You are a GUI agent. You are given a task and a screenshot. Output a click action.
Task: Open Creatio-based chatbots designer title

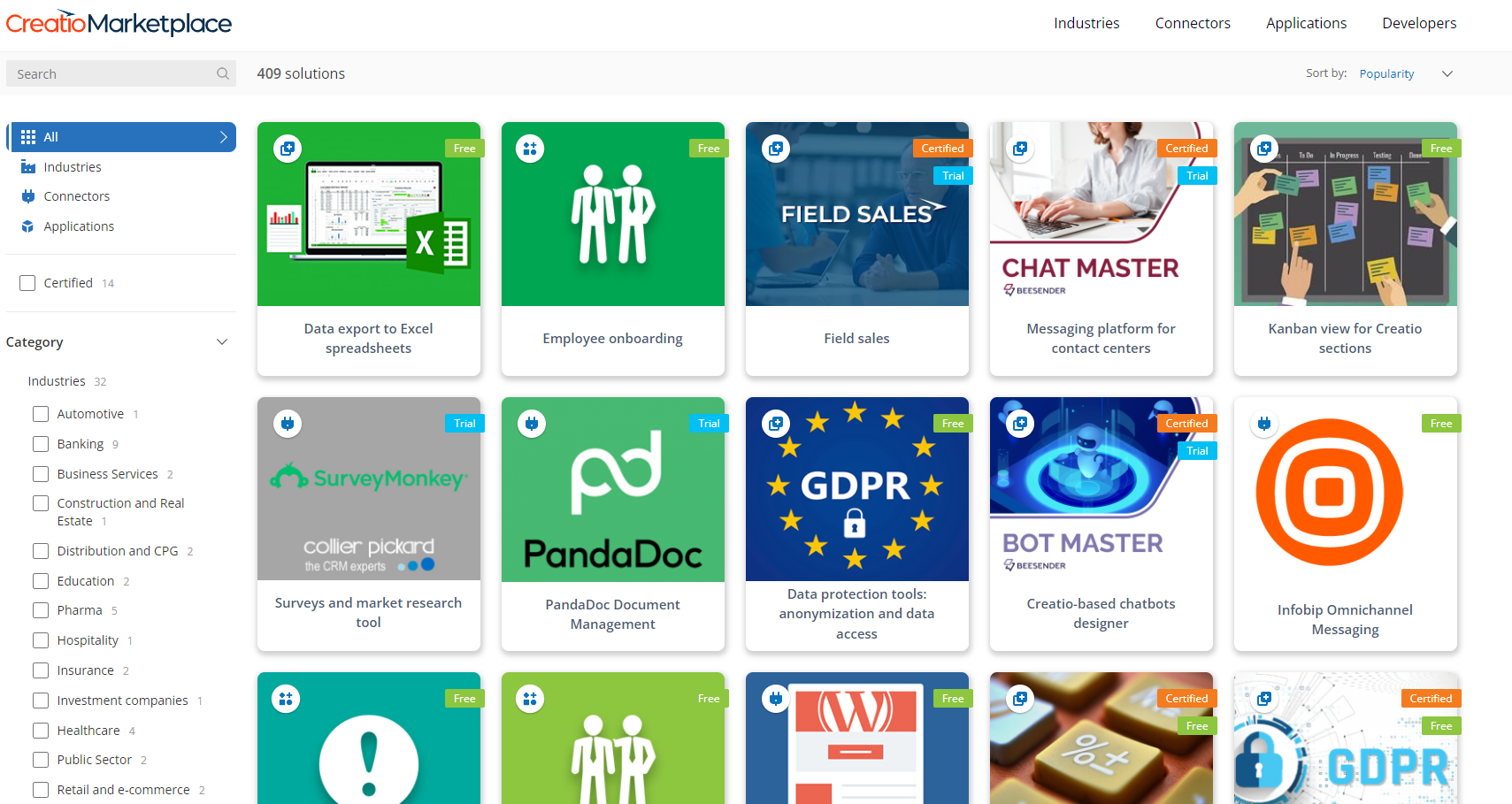[1101, 614]
